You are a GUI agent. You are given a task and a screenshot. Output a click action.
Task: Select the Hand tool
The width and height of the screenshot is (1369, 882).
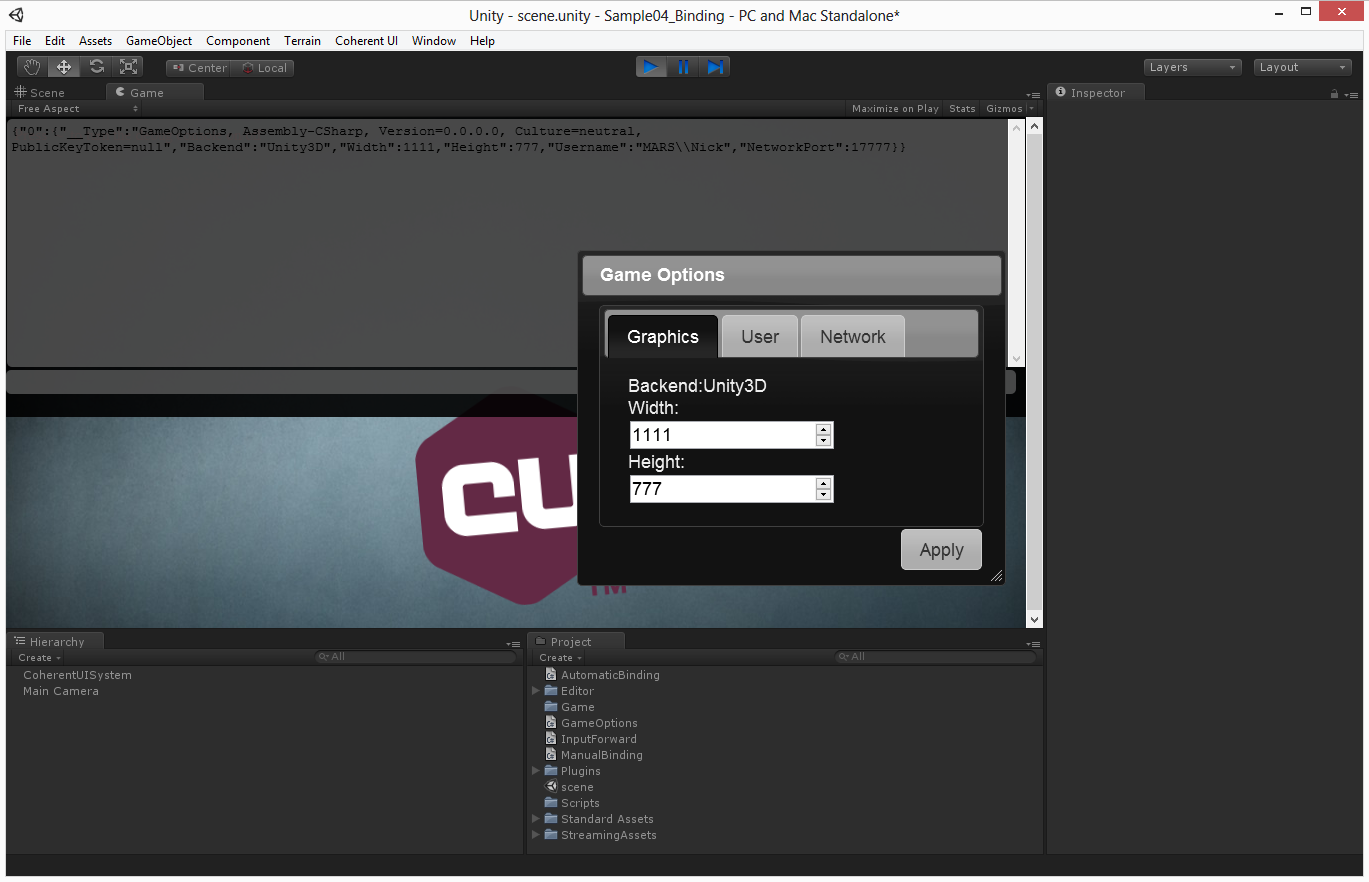pyautogui.click(x=32, y=67)
